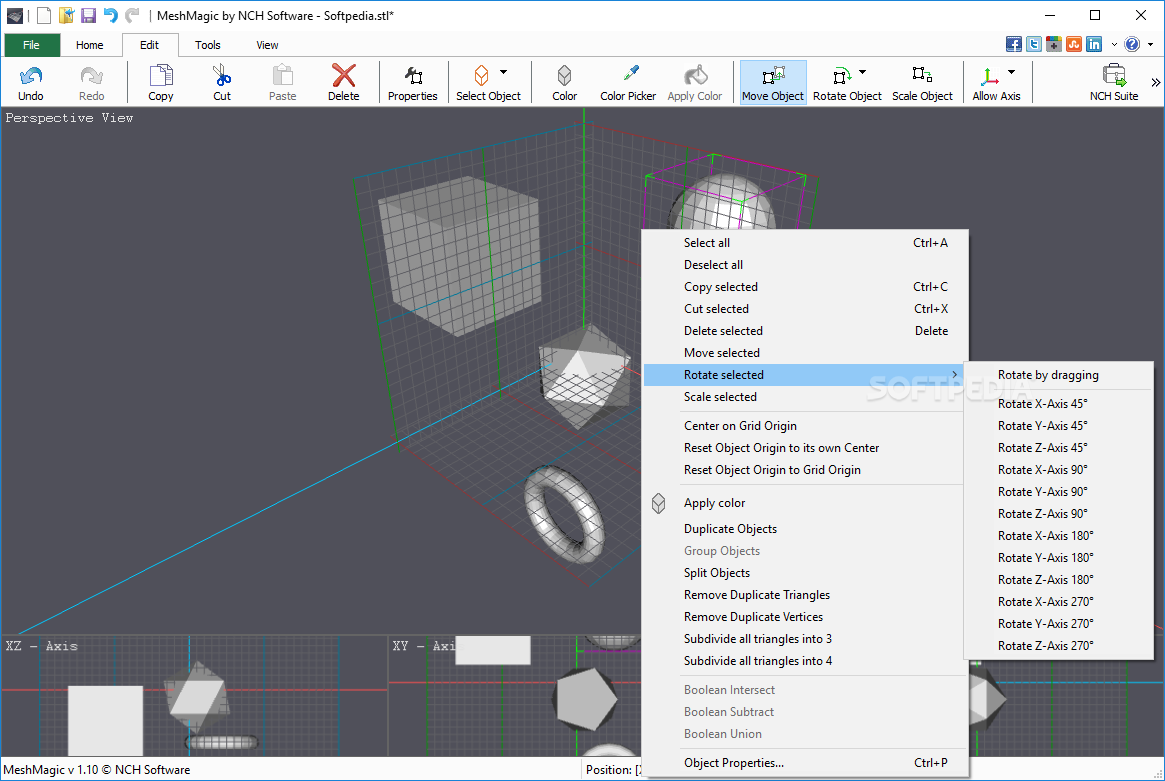Select Reset Object Origin to Grid Origin

coord(805,470)
